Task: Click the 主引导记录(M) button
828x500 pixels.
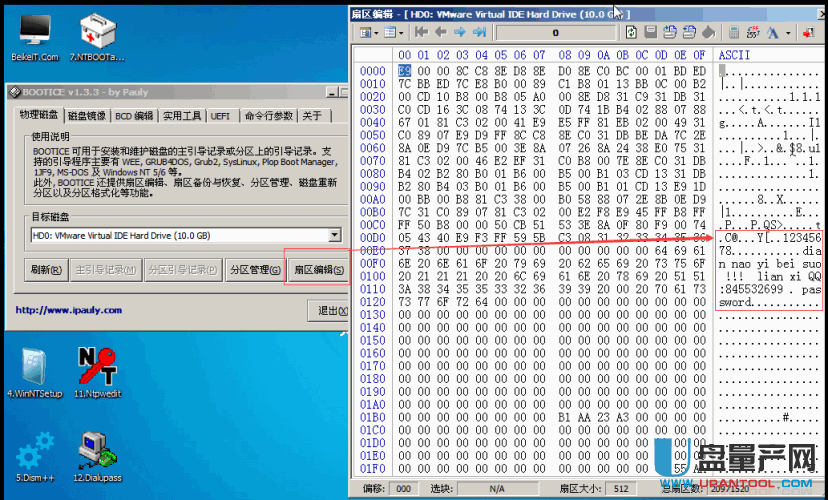Action: click(x=106, y=270)
